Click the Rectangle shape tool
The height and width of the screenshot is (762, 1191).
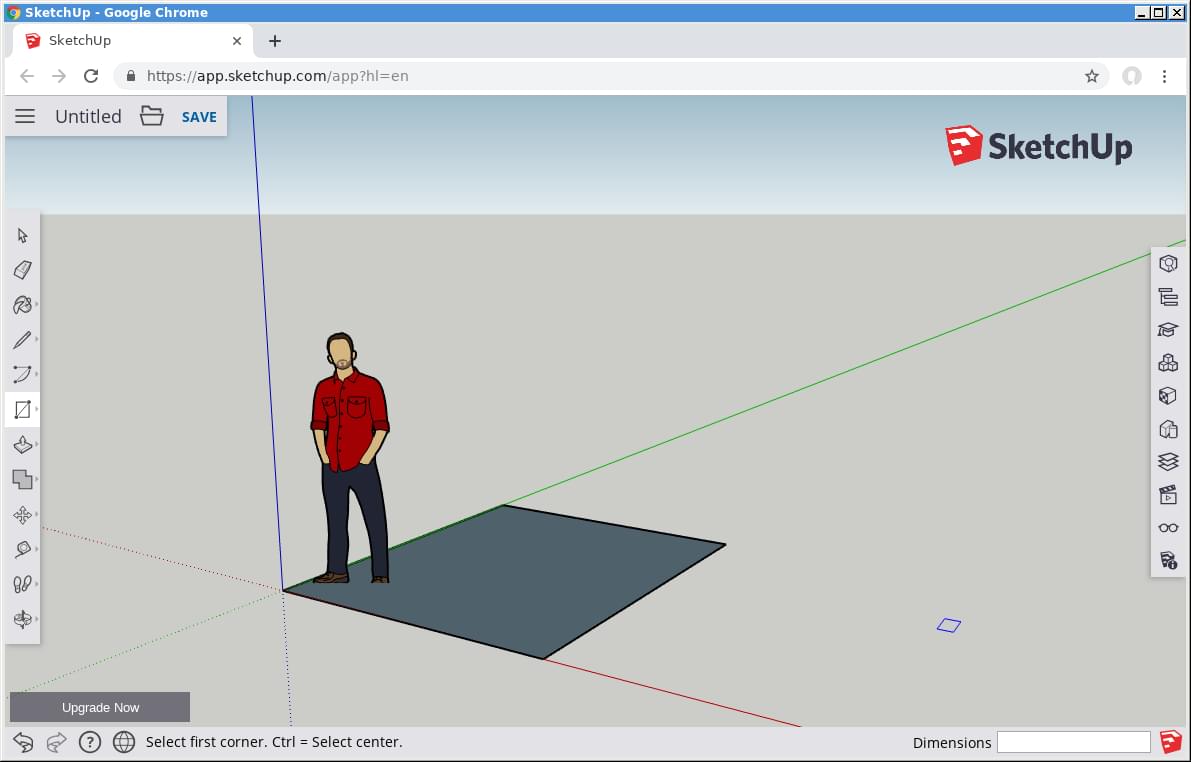coord(22,409)
